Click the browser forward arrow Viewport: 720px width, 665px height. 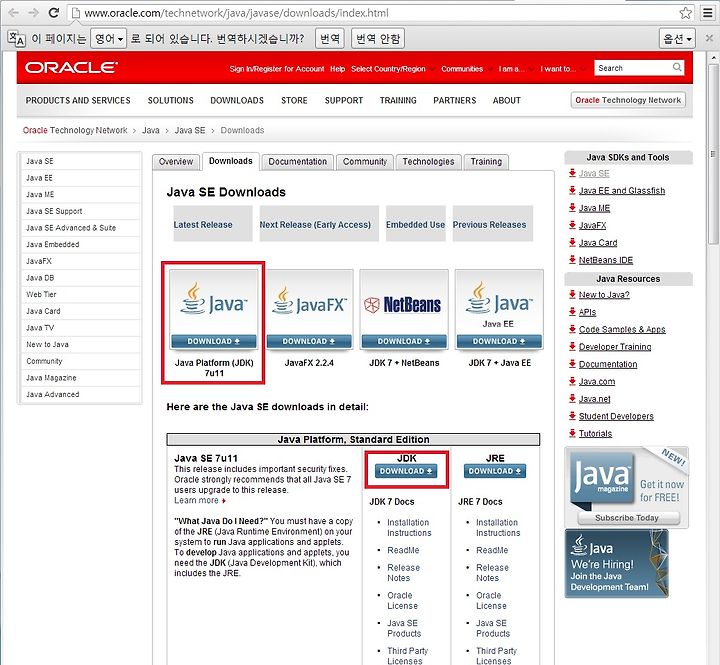[x=33, y=12]
